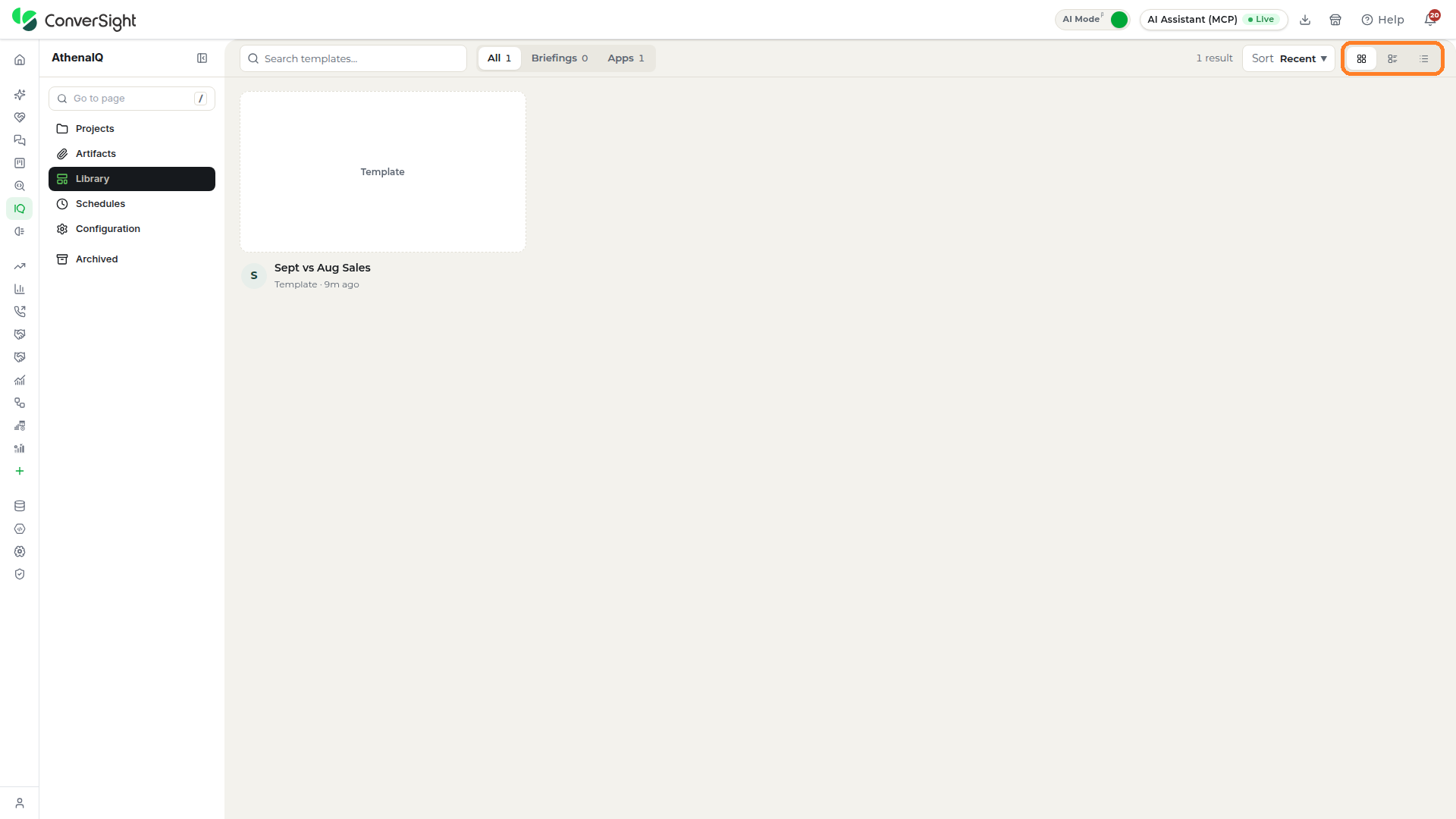Select the All 1 filter tab

coord(499,58)
